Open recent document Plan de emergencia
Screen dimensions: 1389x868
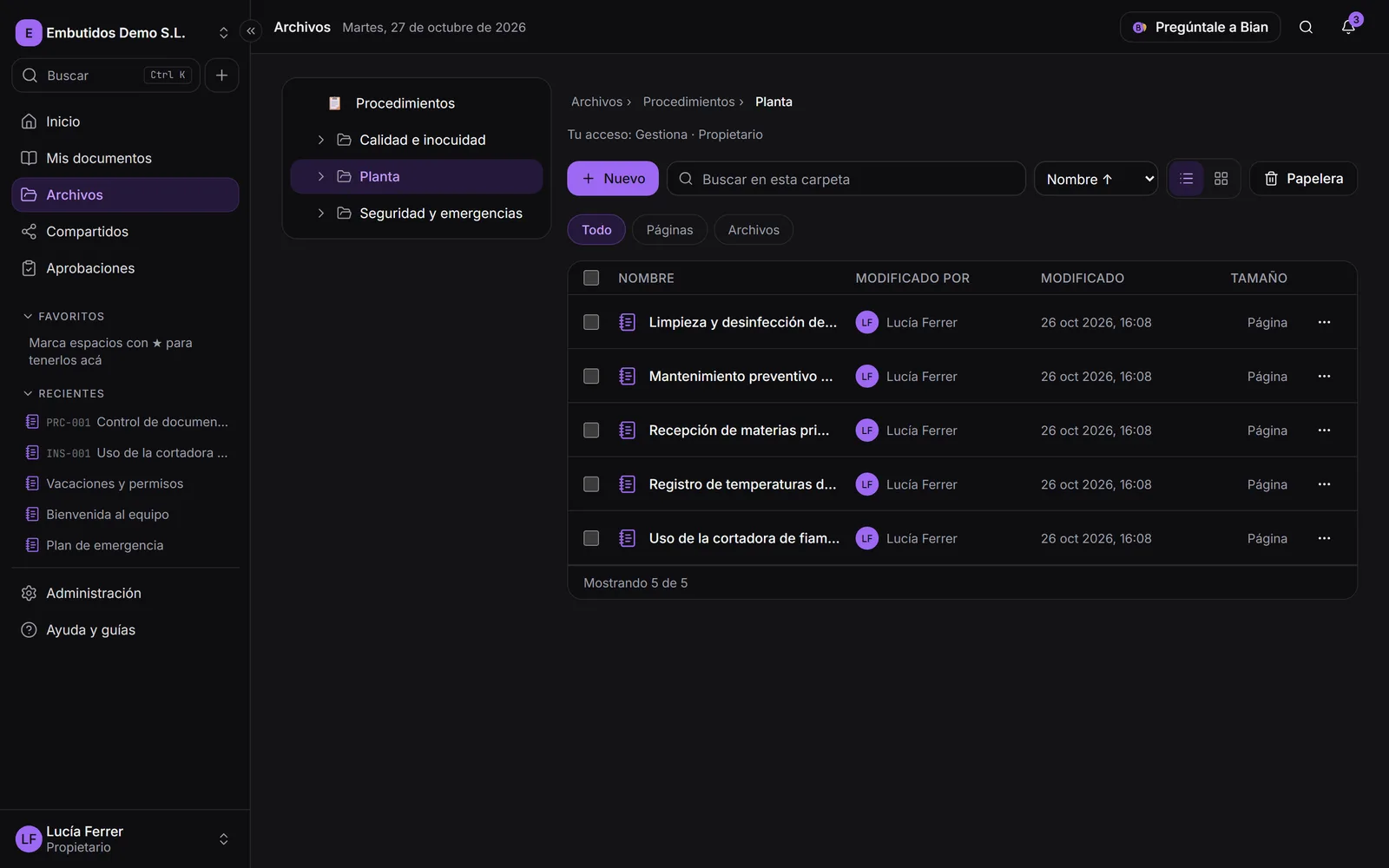pyautogui.click(x=125, y=545)
